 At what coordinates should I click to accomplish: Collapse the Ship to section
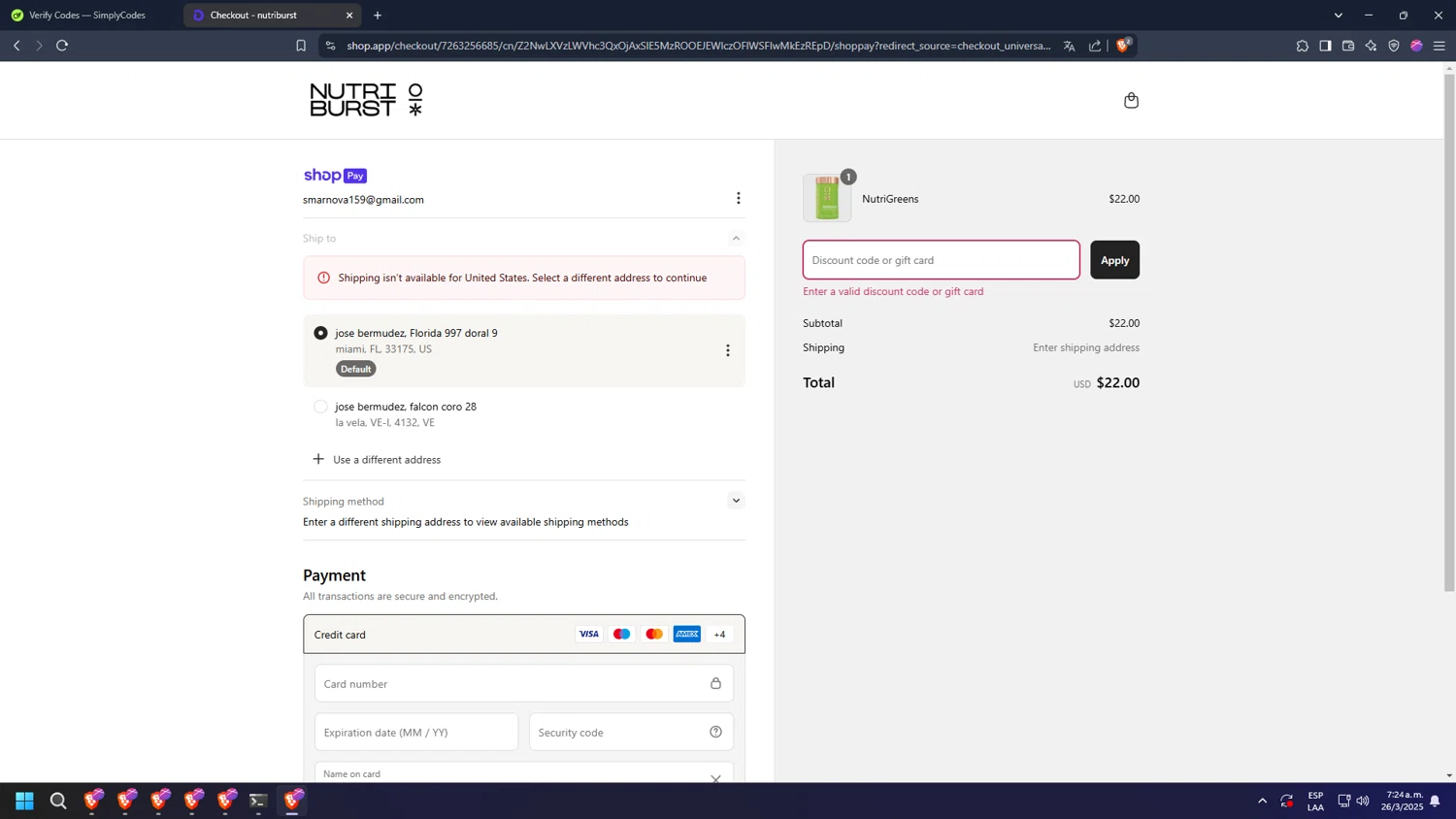tap(736, 238)
